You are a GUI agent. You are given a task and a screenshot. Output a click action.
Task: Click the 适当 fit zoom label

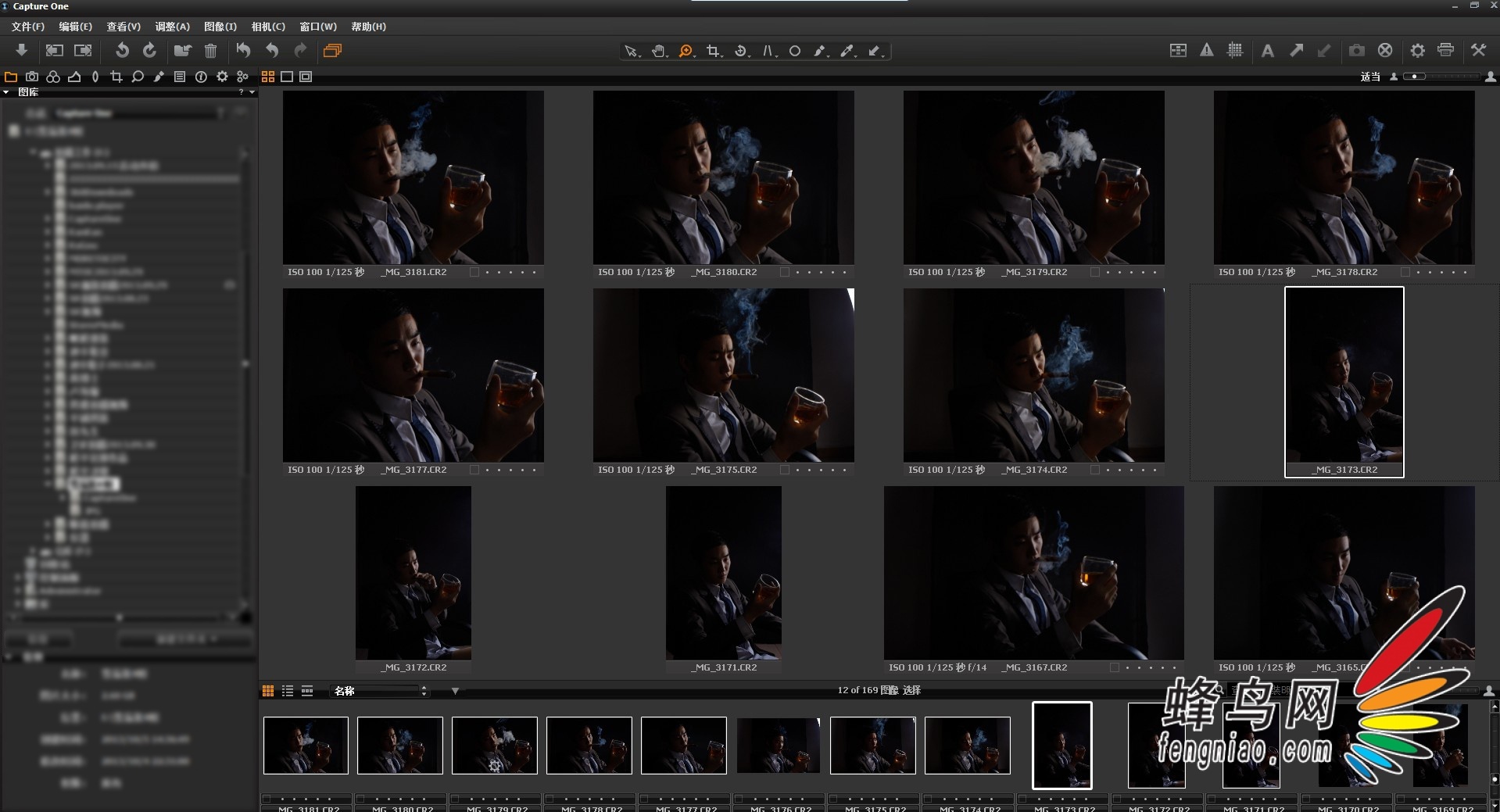pos(1370,77)
